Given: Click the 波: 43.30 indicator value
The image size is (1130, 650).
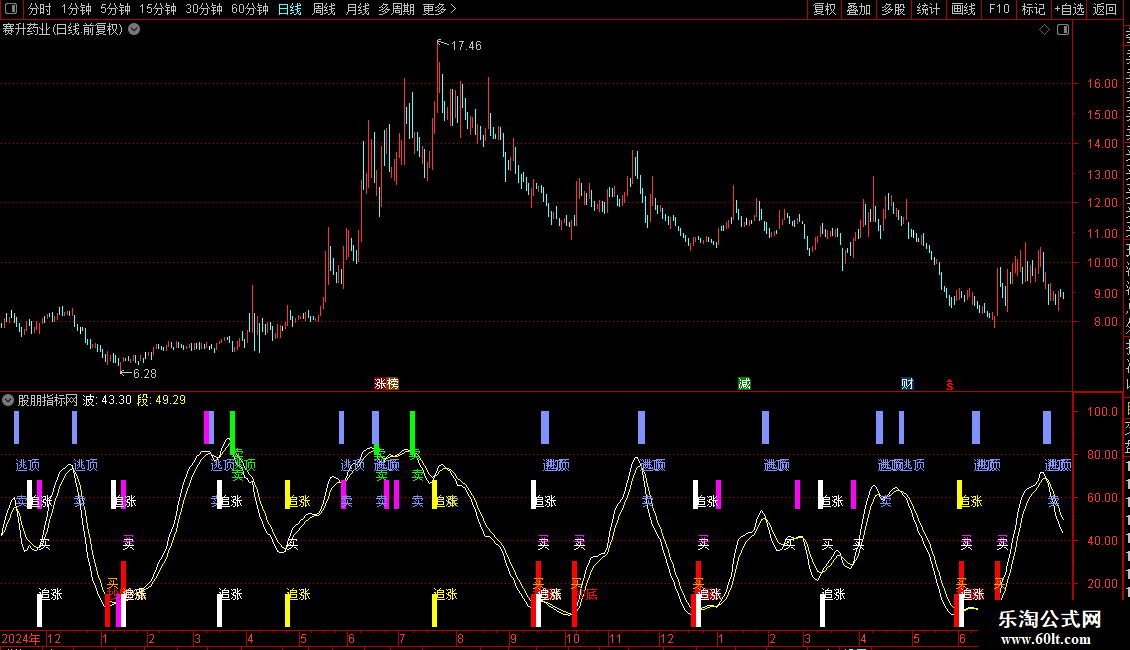Looking at the screenshot, I should pos(107,400).
